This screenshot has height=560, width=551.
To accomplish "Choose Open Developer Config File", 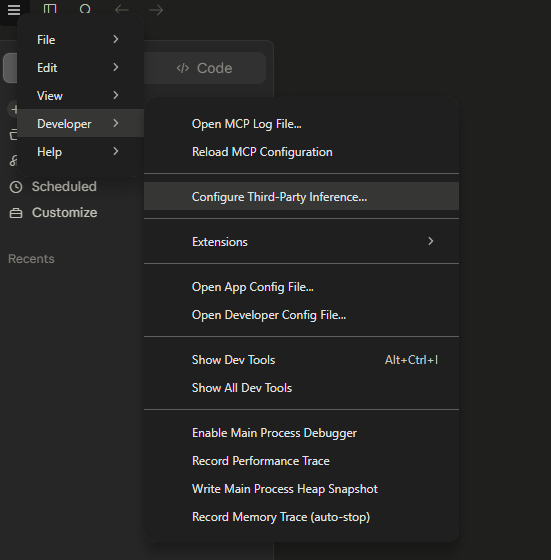I will (x=301, y=315).
